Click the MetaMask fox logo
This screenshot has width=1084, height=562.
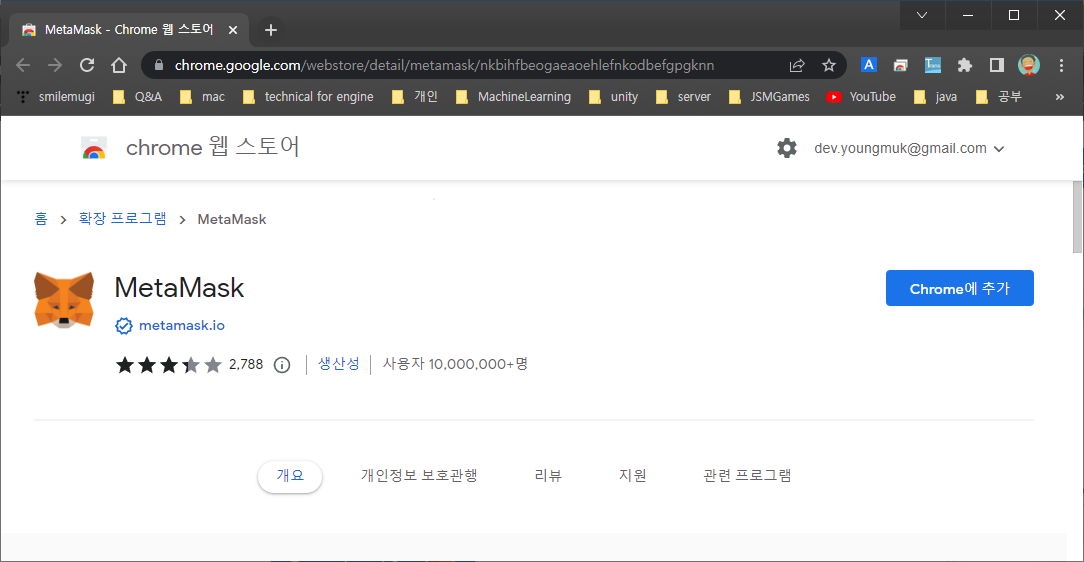tap(64, 300)
